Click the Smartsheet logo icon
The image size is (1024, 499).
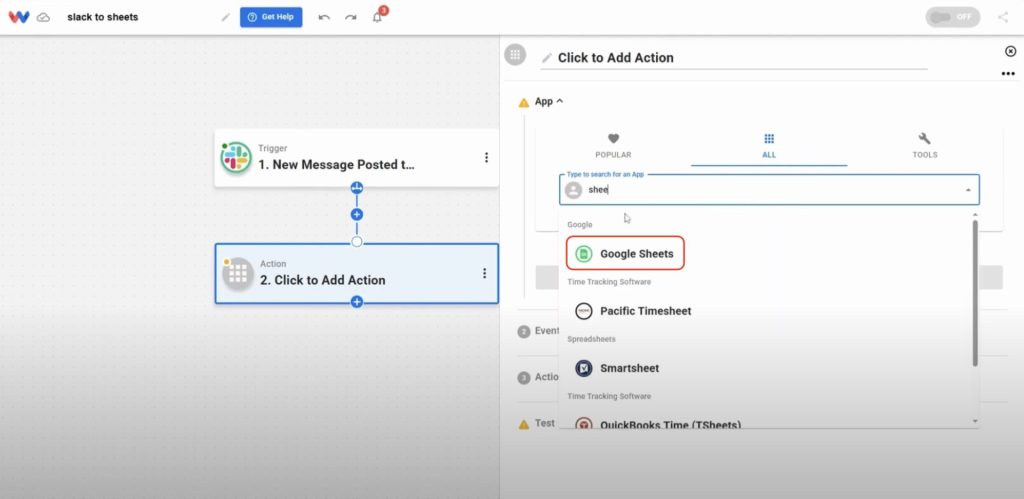pyautogui.click(x=584, y=368)
